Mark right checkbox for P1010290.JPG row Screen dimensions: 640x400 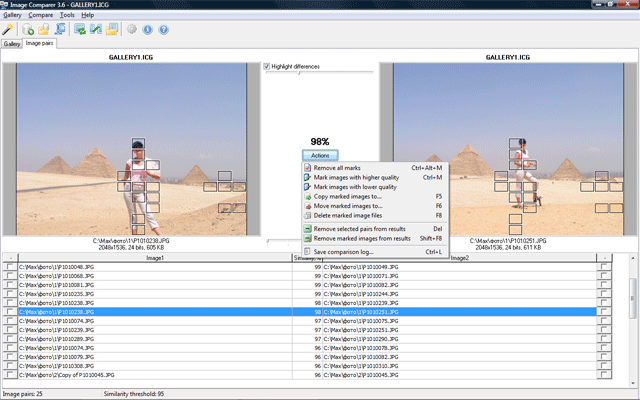click(604, 339)
